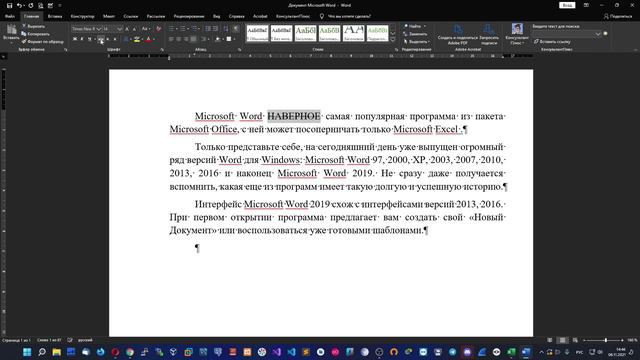Activate Формат по образцу painter
Viewport: 640px width, 360px height.
42,42
